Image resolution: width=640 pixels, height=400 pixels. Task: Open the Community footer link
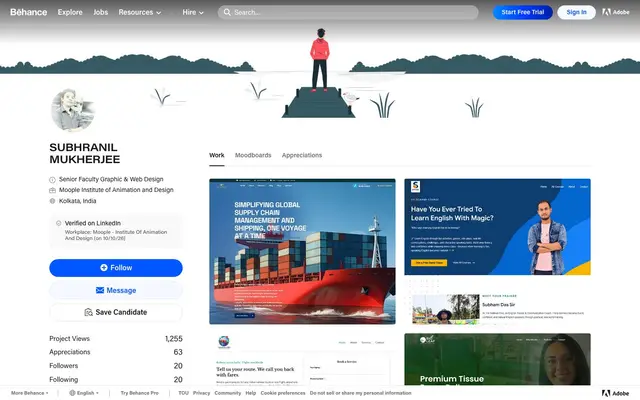coord(228,393)
